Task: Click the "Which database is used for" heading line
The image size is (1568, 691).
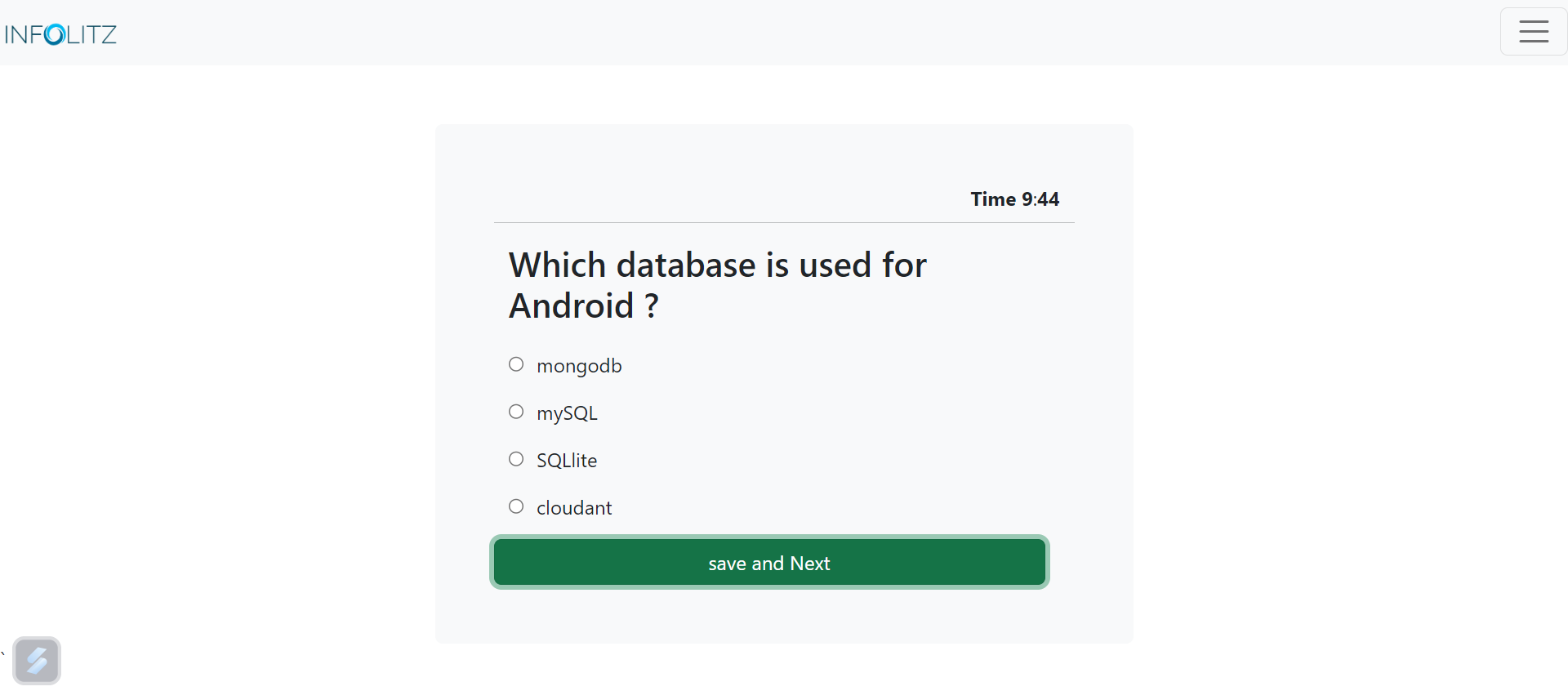Action: [x=717, y=265]
